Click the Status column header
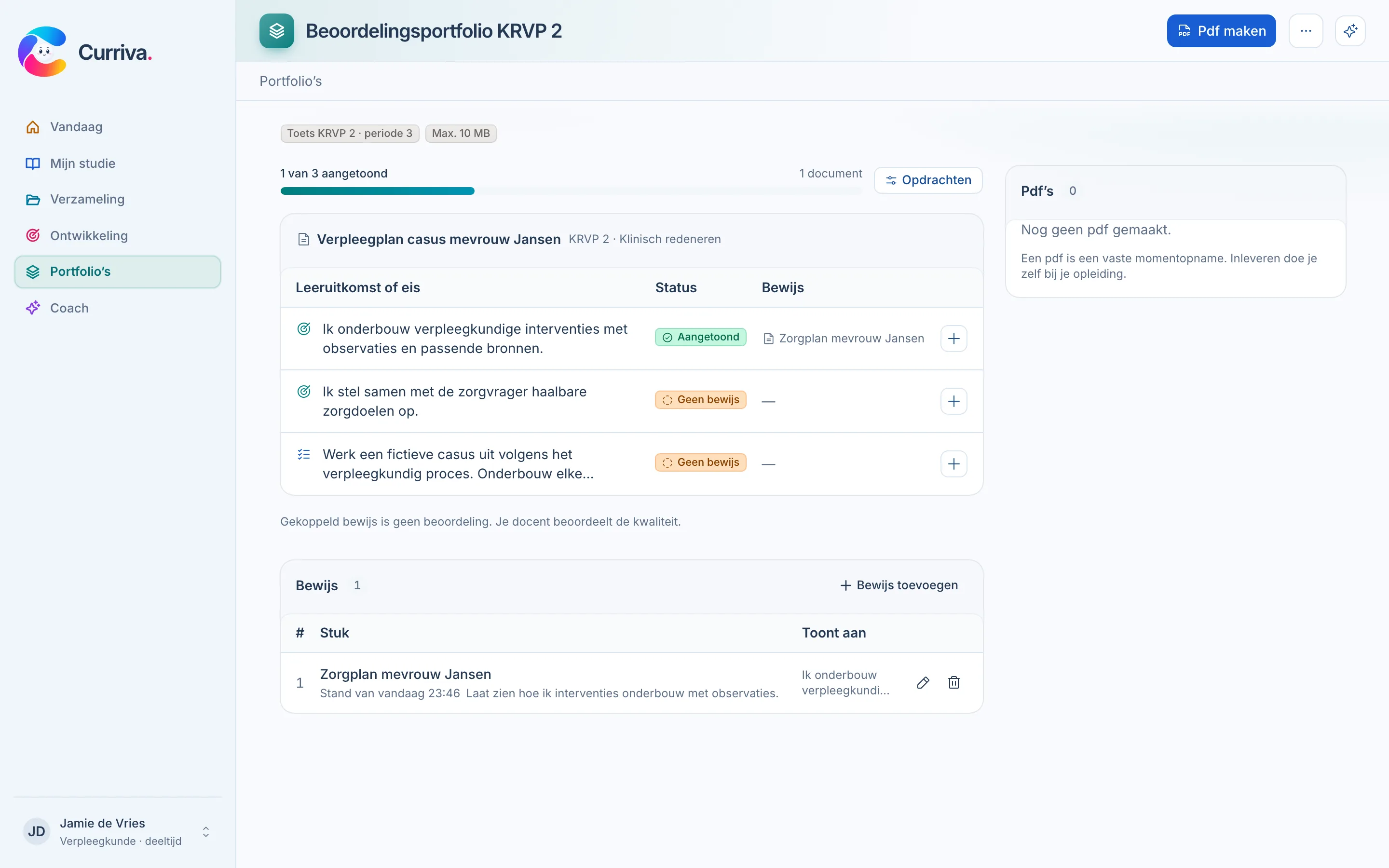The image size is (1389, 868). [x=676, y=287]
